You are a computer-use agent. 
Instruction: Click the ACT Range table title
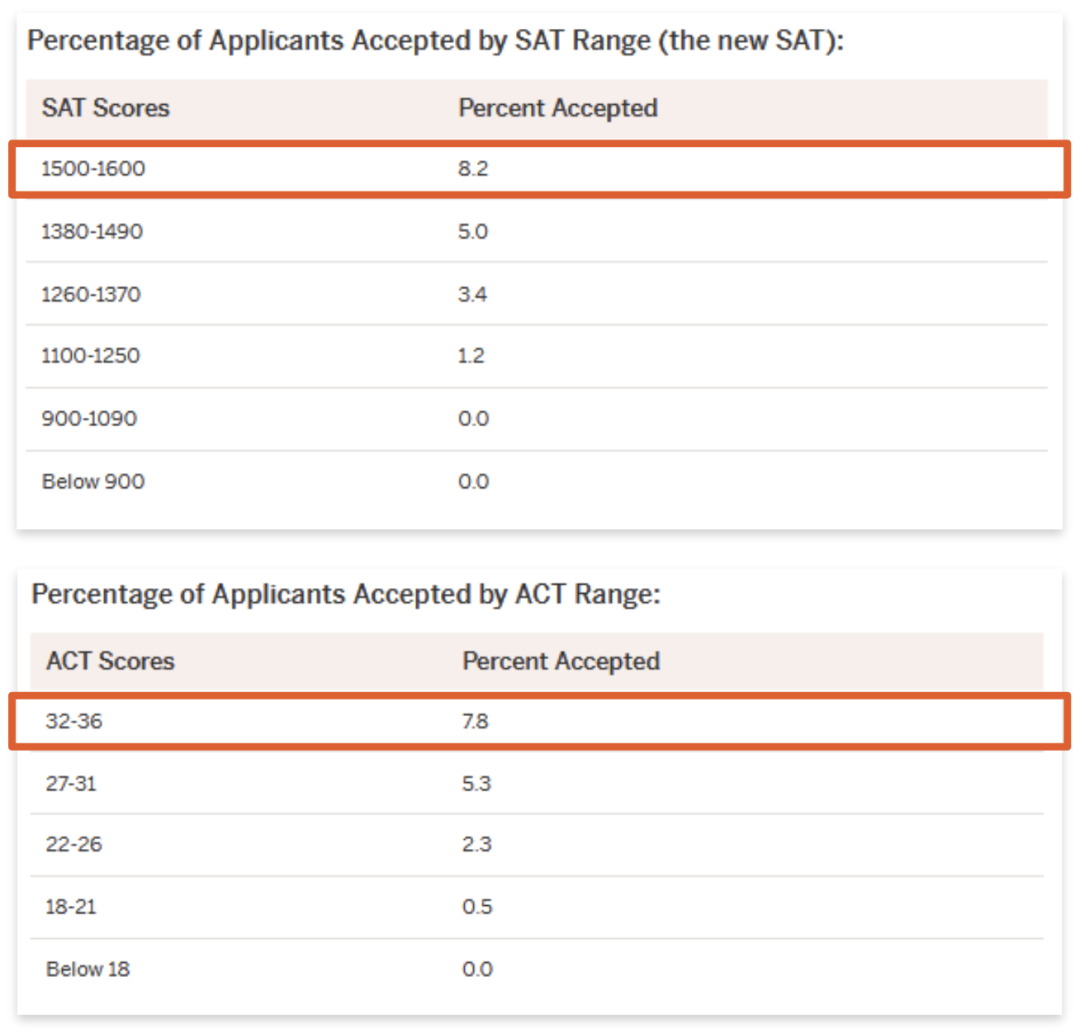click(346, 594)
